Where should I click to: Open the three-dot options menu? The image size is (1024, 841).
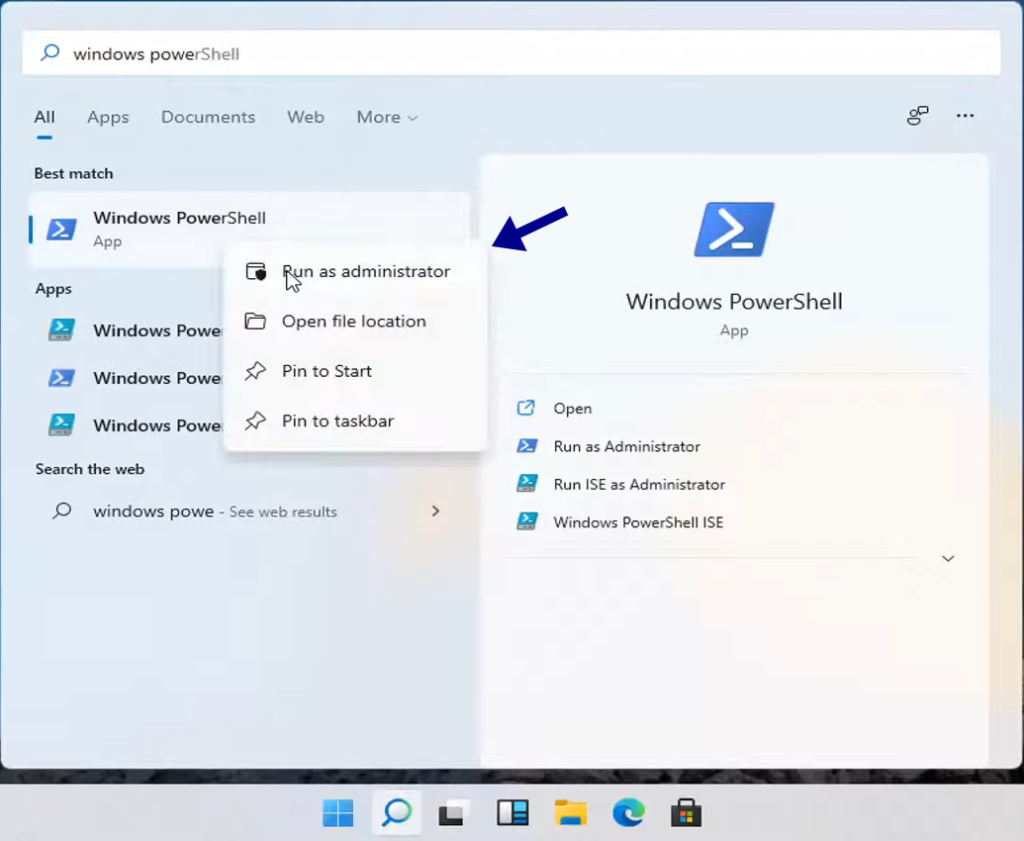tap(964, 116)
